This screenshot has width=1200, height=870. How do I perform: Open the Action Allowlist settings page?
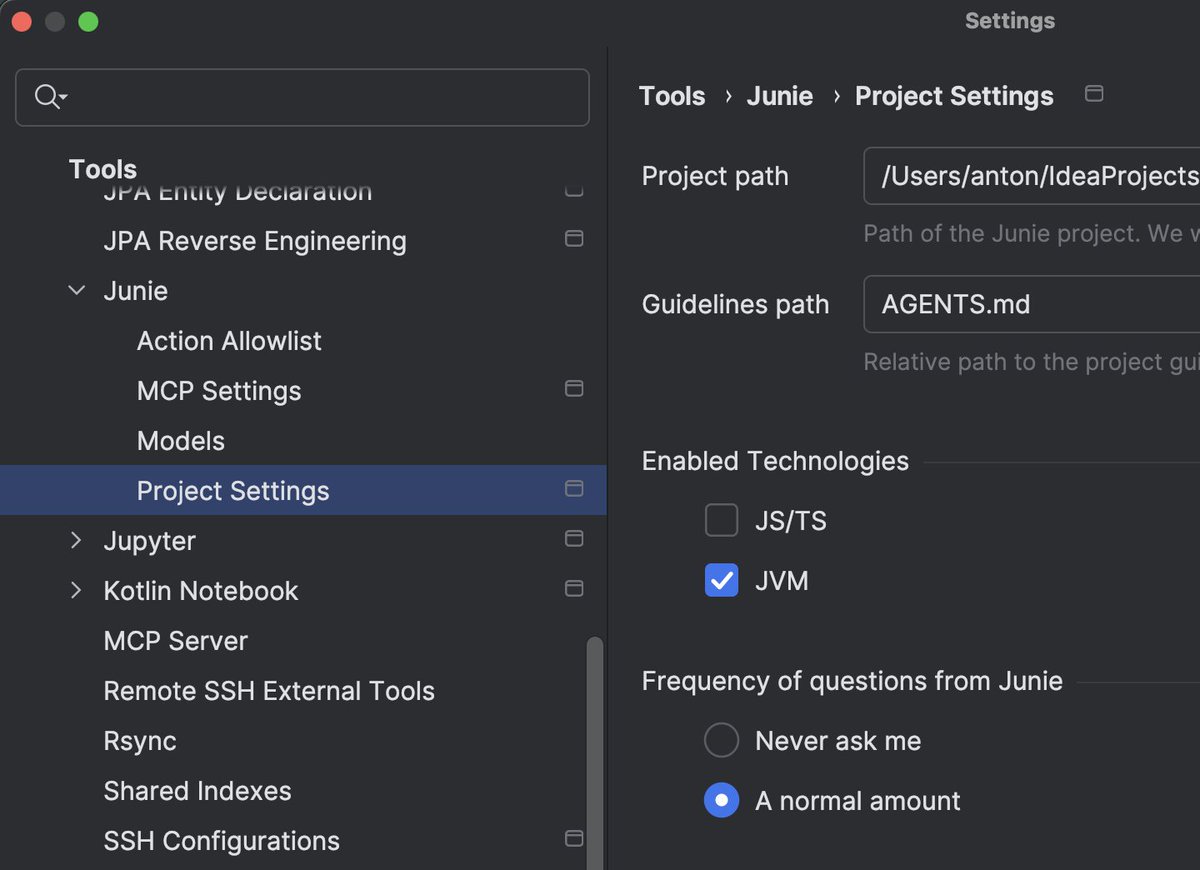[229, 341]
